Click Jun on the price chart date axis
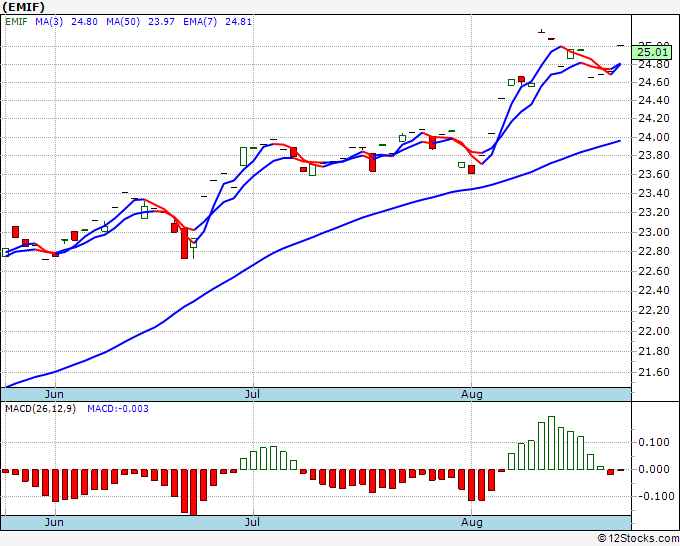Image resolution: width=680 pixels, height=546 pixels. [54, 394]
